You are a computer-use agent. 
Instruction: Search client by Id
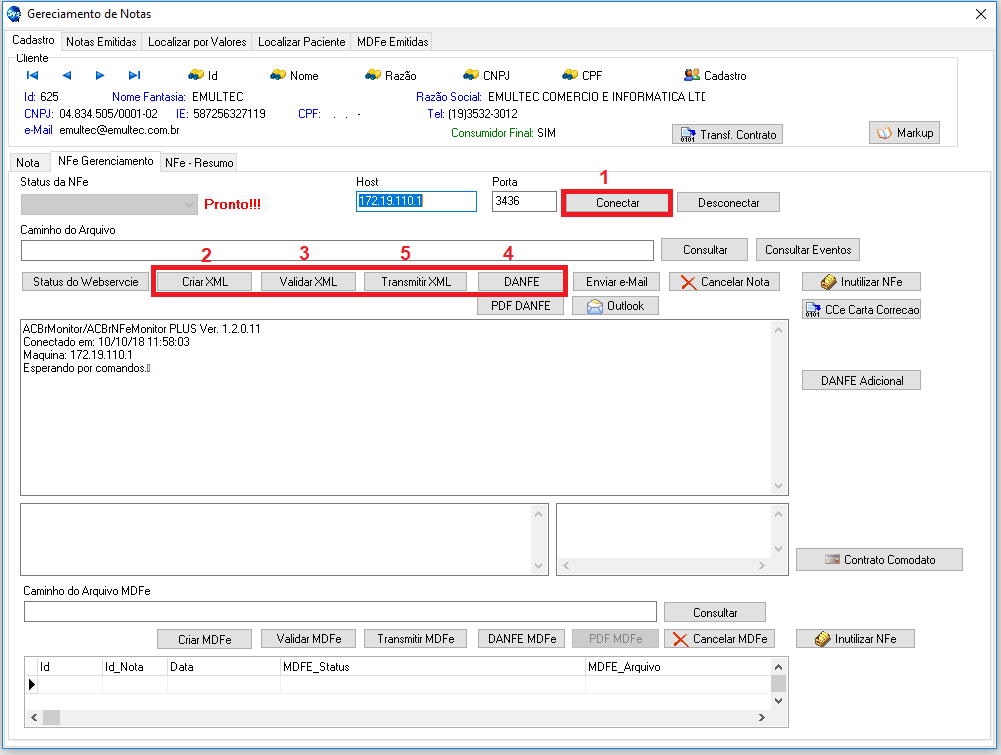coord(203,75)
